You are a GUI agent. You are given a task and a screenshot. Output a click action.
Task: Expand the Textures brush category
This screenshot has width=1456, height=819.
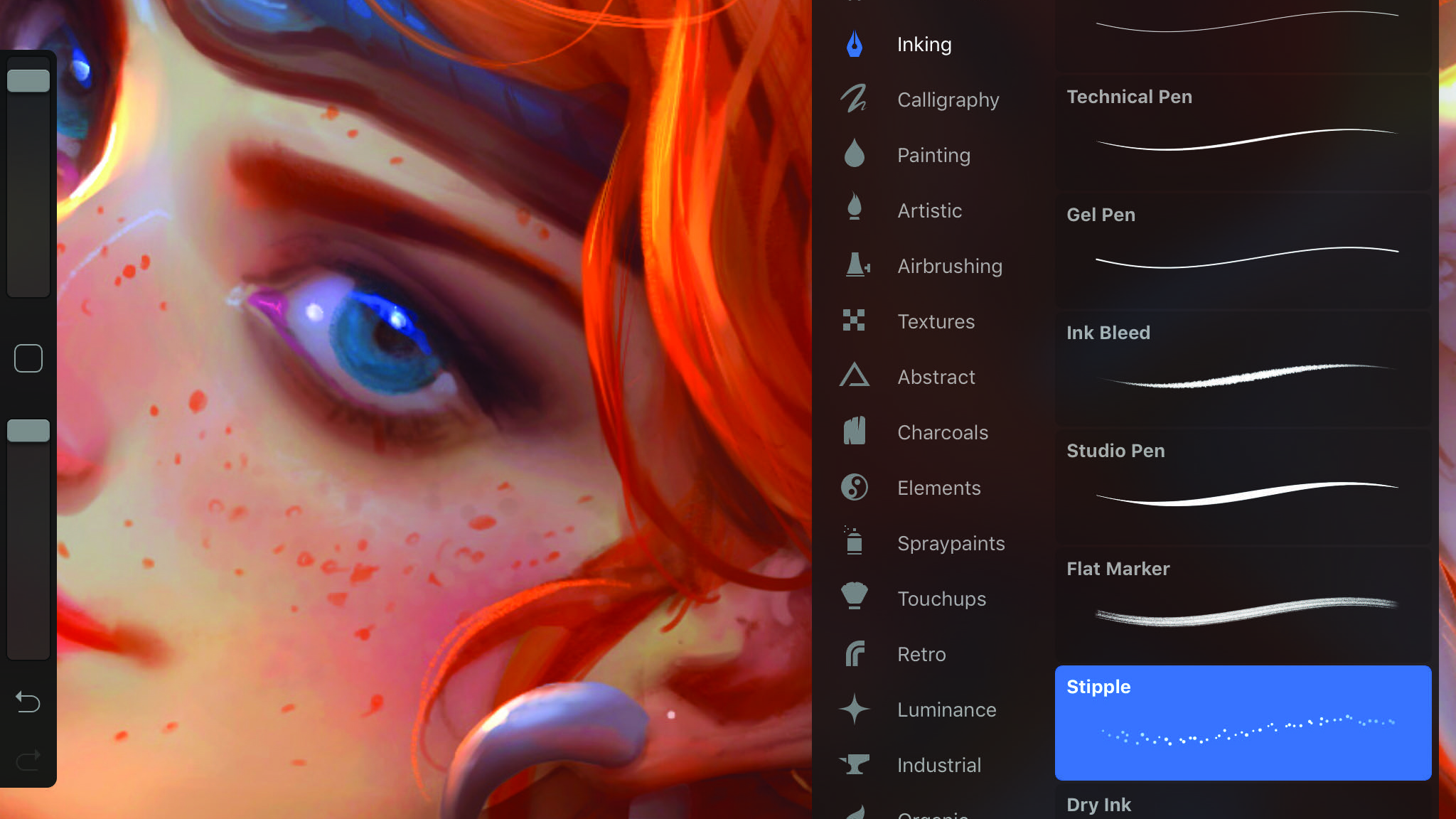(936, 321)
